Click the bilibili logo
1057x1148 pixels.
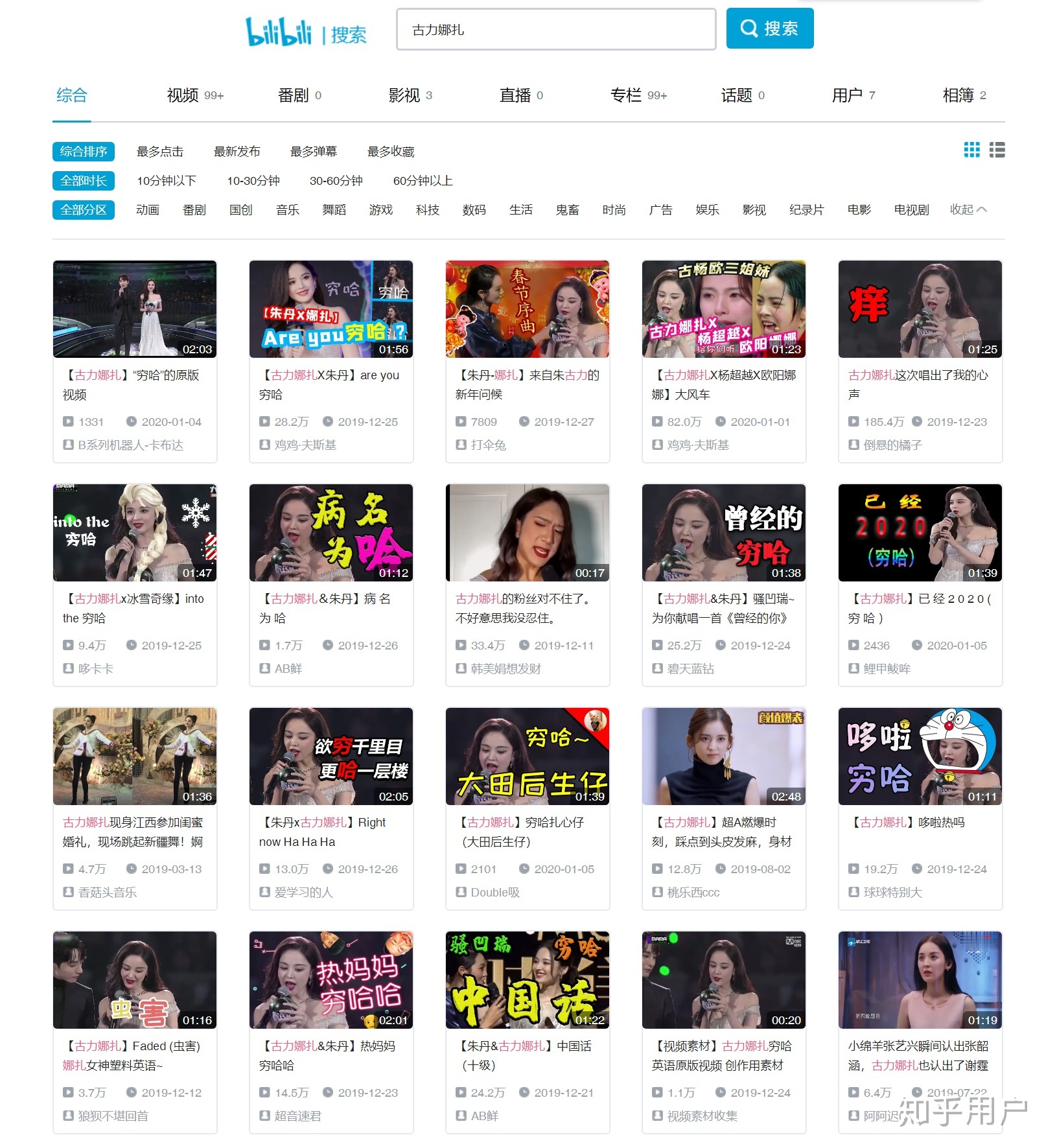[279, 31]
